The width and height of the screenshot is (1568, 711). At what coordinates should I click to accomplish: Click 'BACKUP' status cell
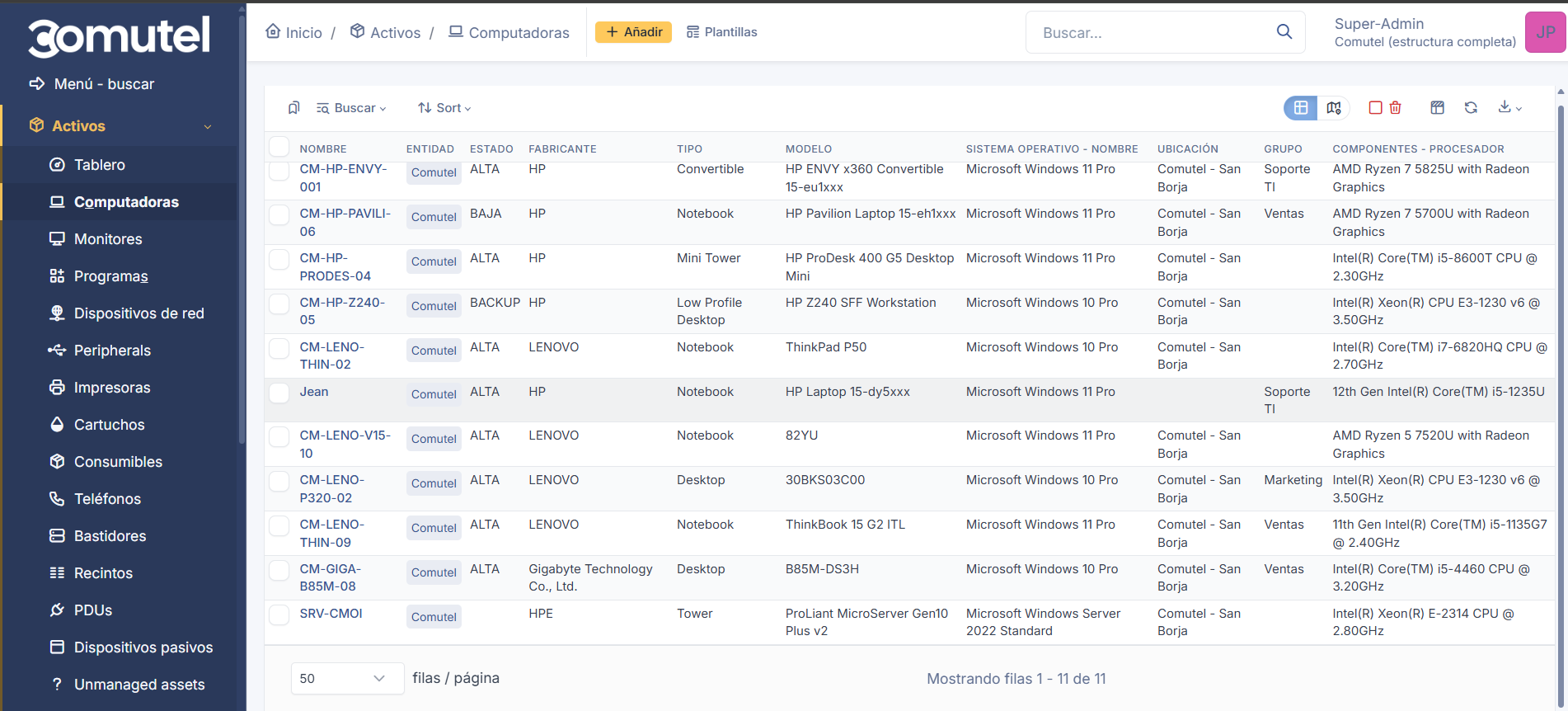click(x=495, y=303)
